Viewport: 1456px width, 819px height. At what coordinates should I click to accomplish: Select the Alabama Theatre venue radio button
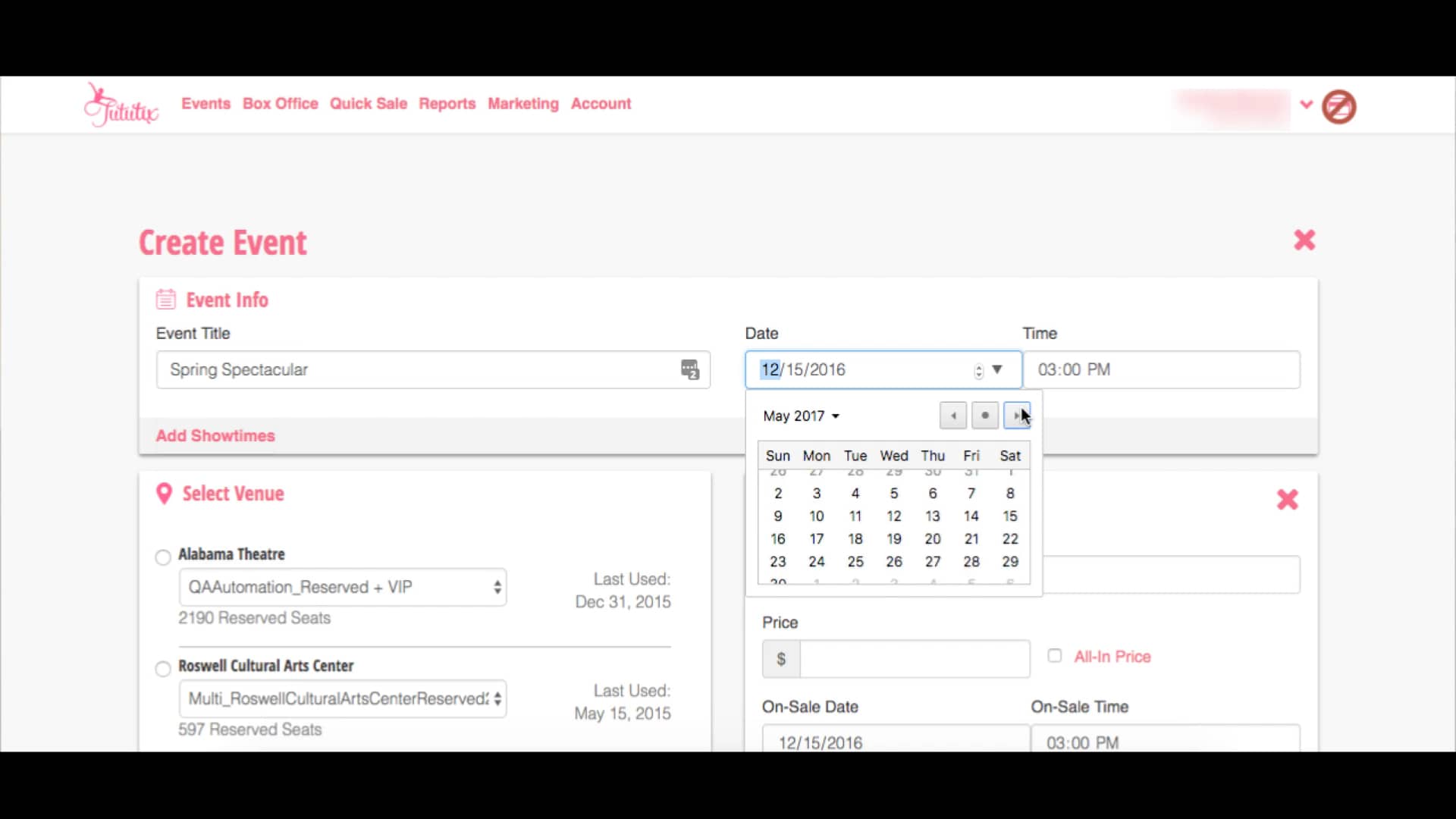(162, 557)
